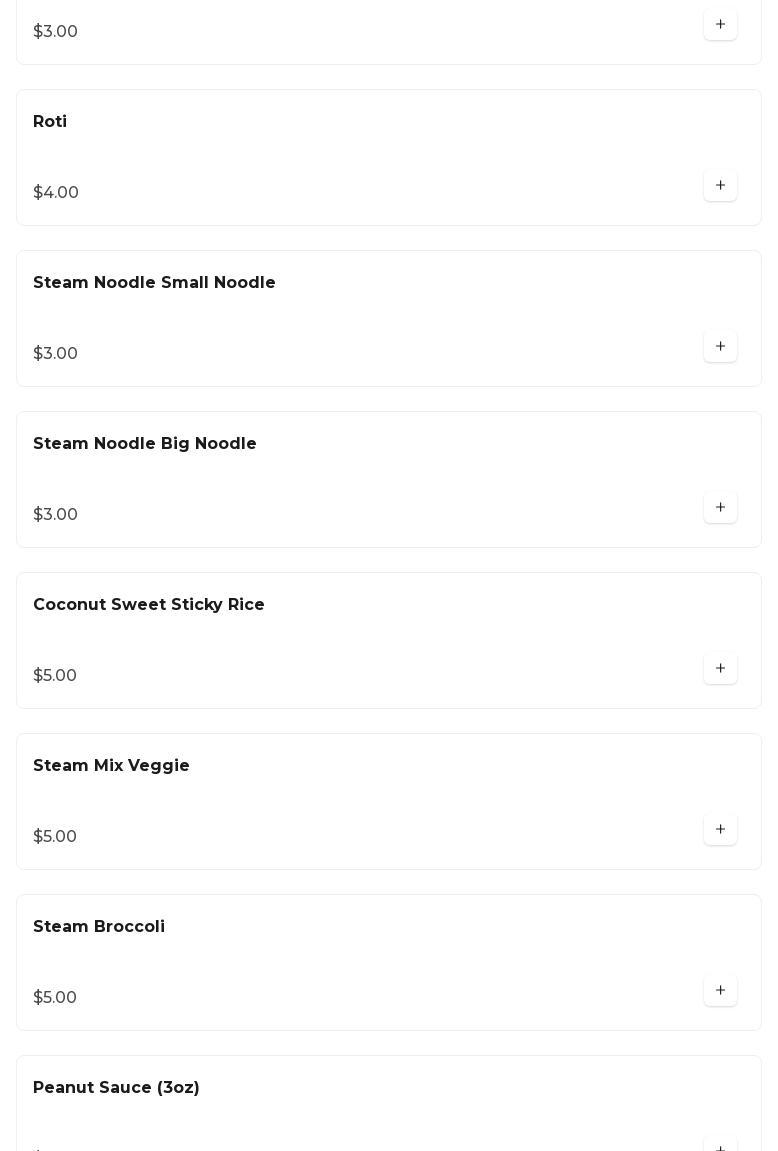
Task: Select the Steam Noodle Big Noodle title
Action: [x=145, y=444]
